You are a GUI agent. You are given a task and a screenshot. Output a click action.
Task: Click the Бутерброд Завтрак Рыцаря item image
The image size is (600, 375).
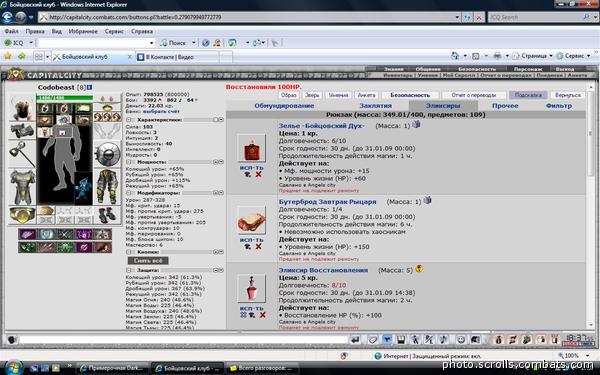251,220
